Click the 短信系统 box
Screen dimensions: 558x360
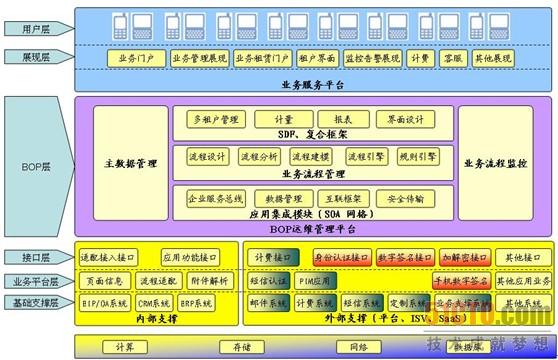362,303
